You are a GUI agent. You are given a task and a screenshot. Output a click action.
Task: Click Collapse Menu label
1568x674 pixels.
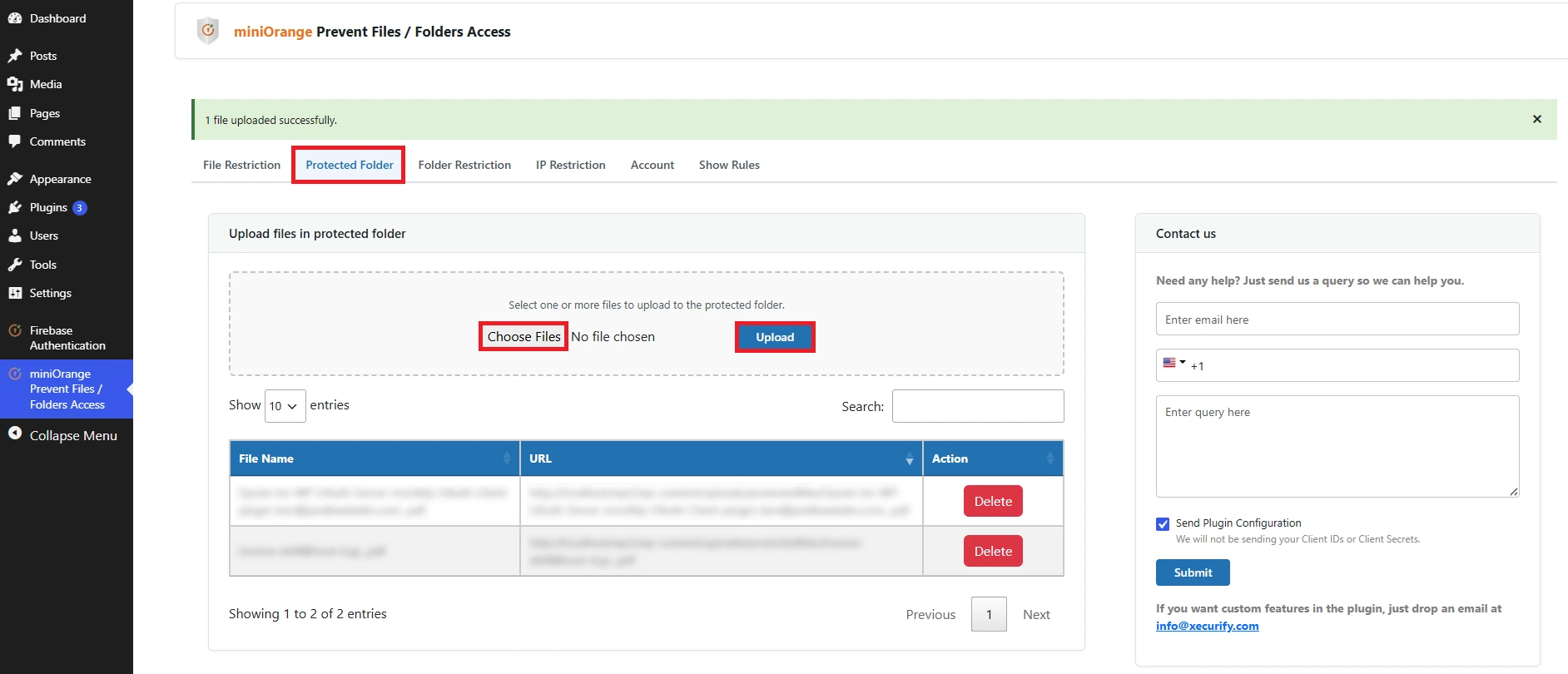pos(73,435)
